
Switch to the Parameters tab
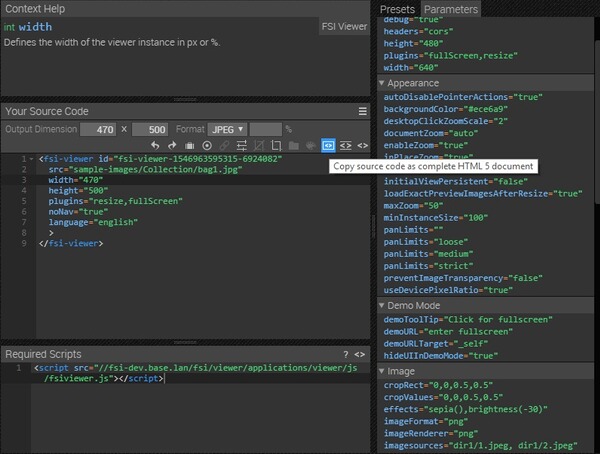click(450, 9)
